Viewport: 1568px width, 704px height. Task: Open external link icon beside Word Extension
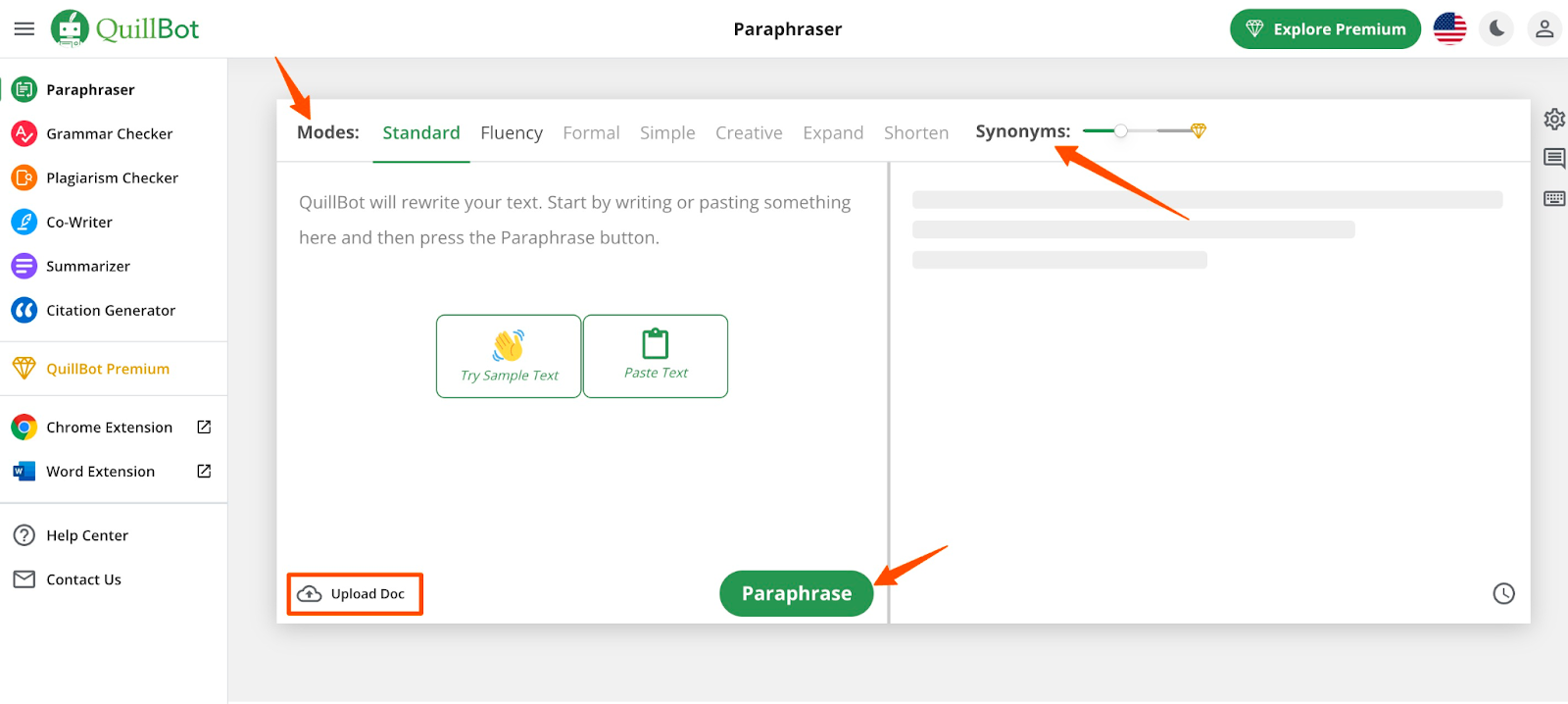204,471
